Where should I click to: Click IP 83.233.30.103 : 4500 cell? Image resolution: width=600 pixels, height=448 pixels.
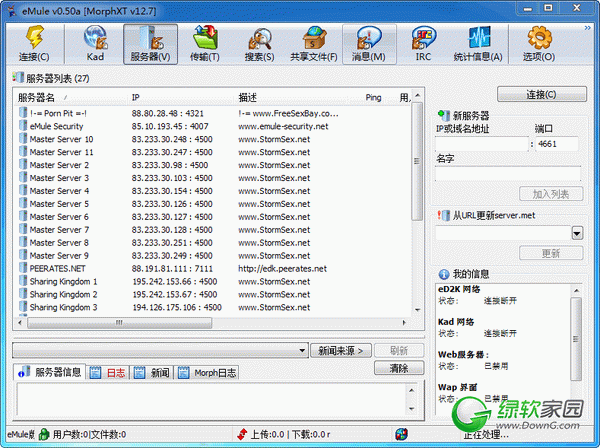click(x=172, y=178)
